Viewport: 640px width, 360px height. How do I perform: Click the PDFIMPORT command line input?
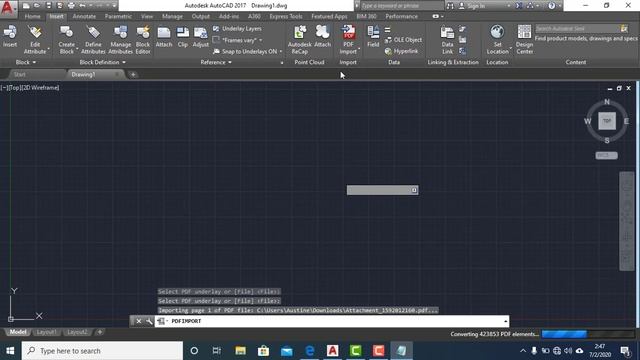point(331,321)
